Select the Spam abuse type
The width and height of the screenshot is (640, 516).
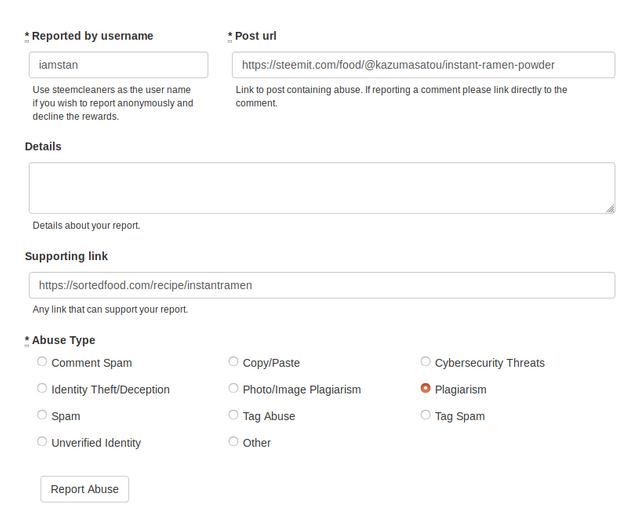point(42,415)
